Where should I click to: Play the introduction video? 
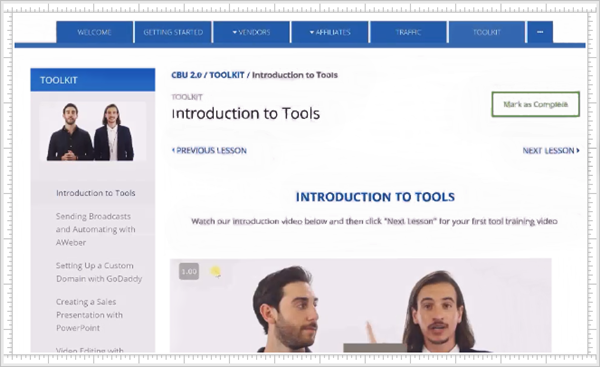360,305
